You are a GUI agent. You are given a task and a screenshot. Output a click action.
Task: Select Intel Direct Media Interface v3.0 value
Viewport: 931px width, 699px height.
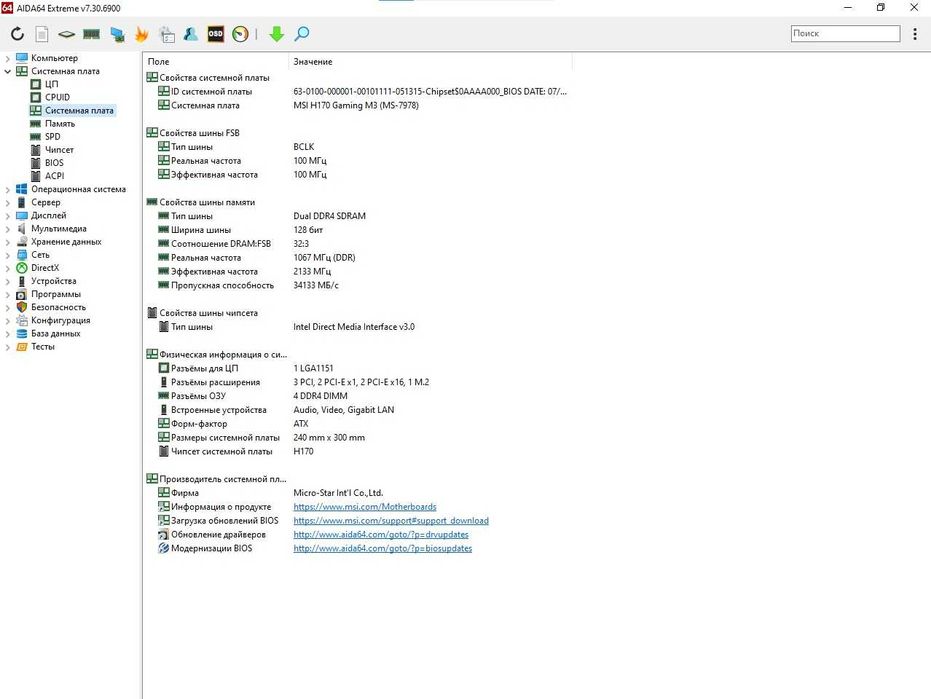354,327
